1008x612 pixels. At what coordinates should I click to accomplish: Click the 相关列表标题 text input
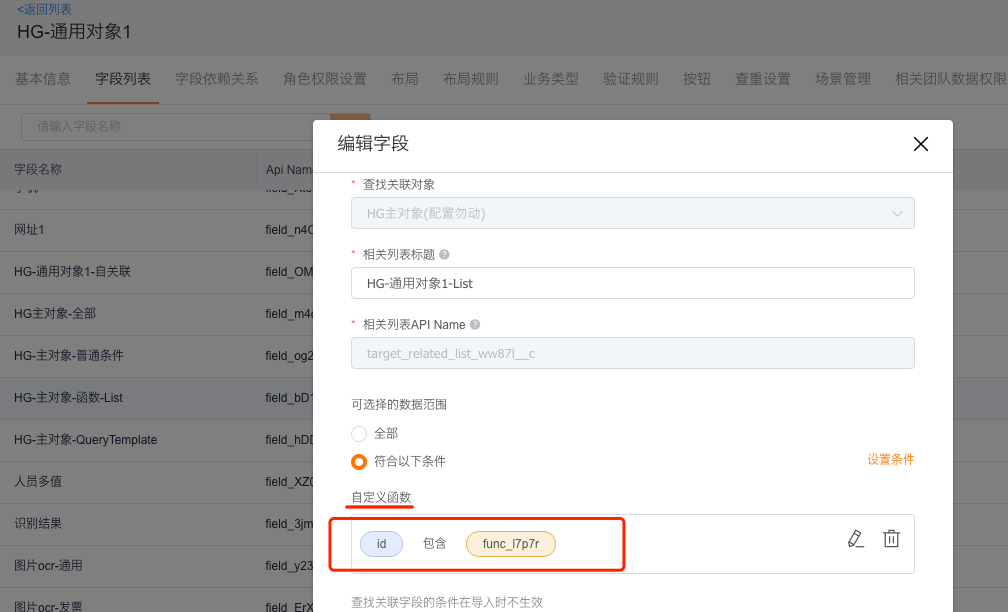pos(632,283)
